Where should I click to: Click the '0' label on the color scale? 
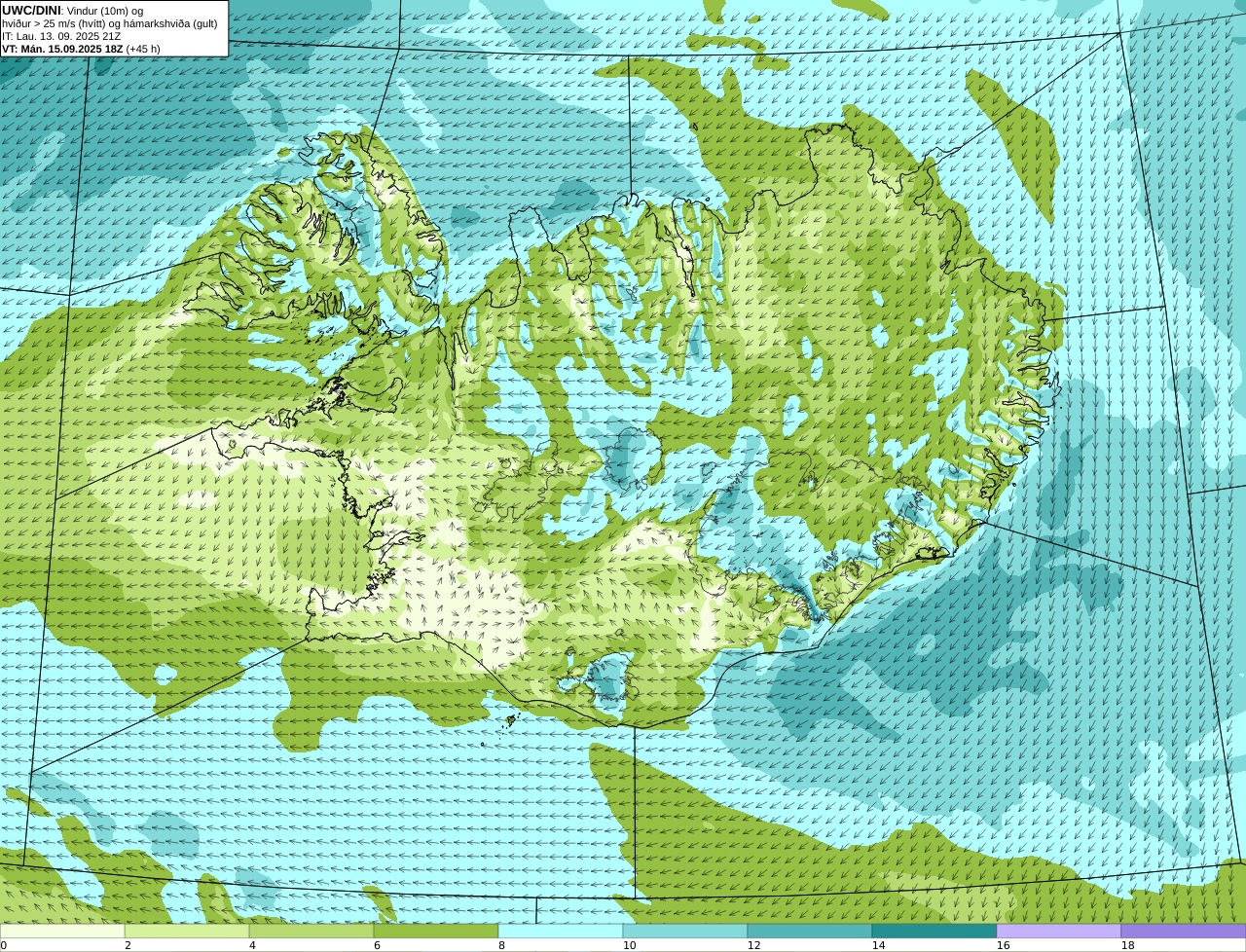[x=3, y=945]
